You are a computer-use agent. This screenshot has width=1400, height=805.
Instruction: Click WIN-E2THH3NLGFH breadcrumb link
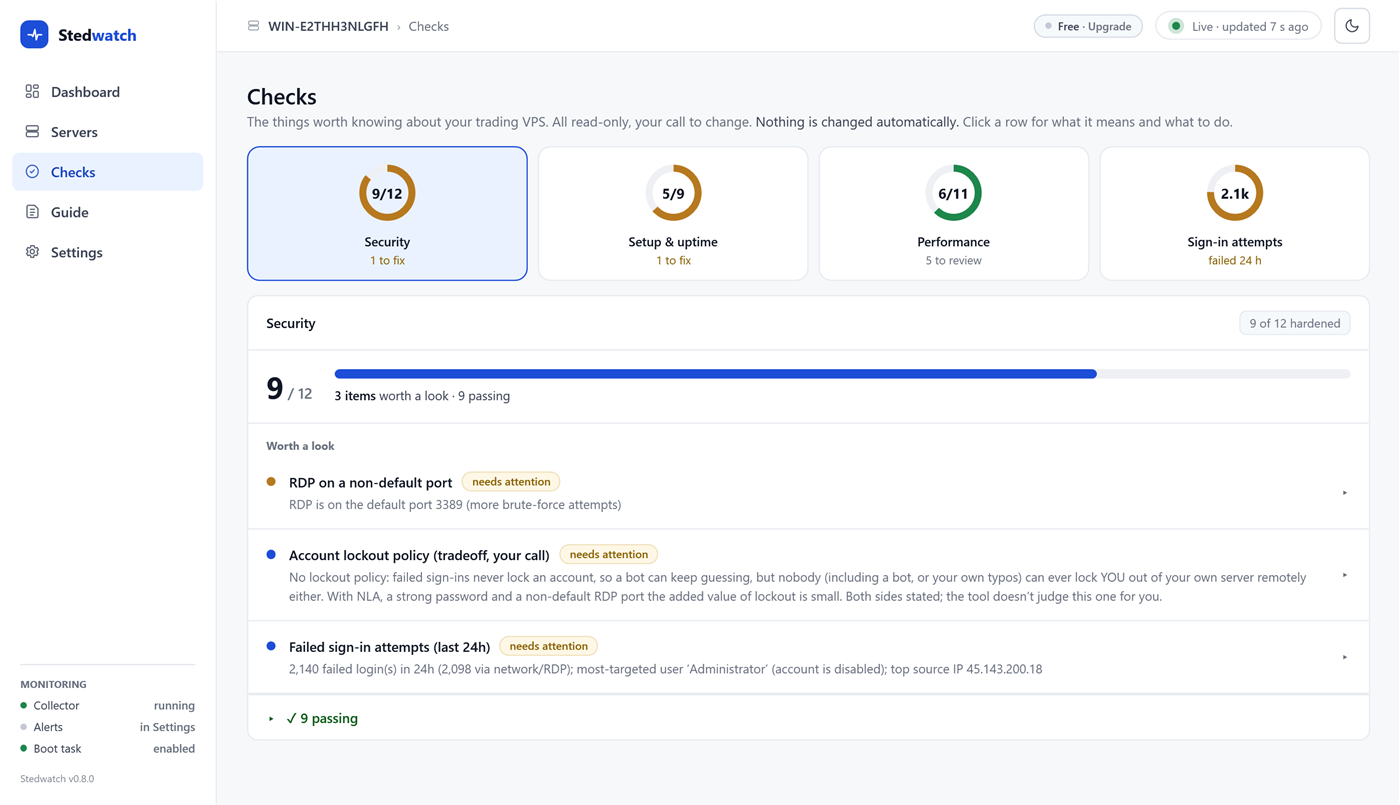(328, 26)
